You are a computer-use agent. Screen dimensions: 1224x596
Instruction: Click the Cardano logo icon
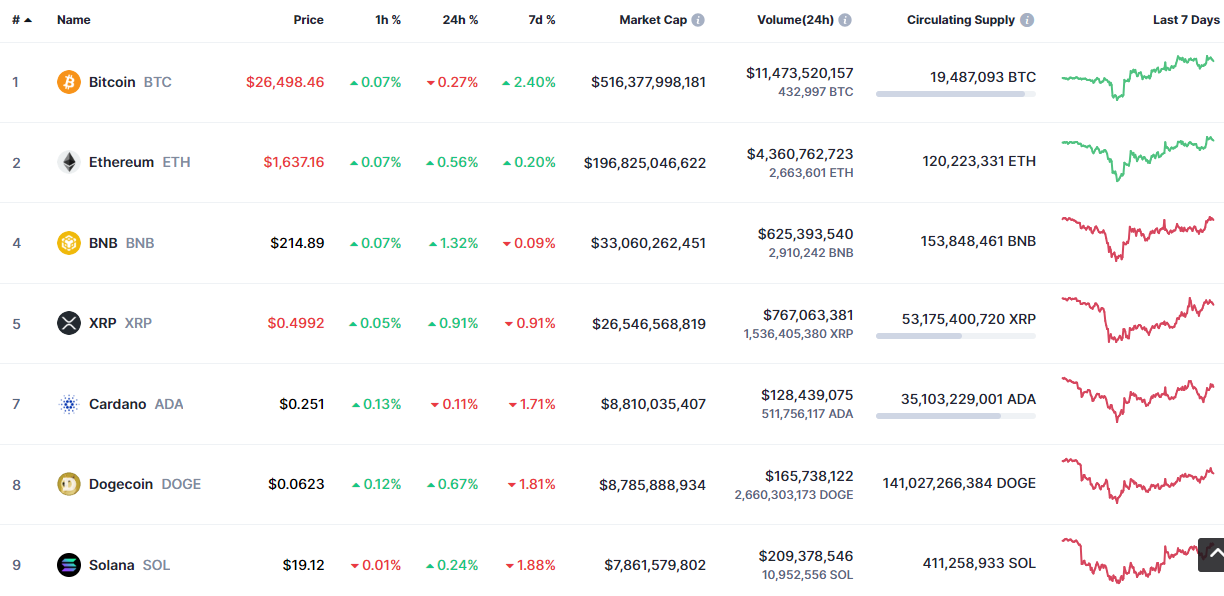pyautogui.click(x=69, y=404)
